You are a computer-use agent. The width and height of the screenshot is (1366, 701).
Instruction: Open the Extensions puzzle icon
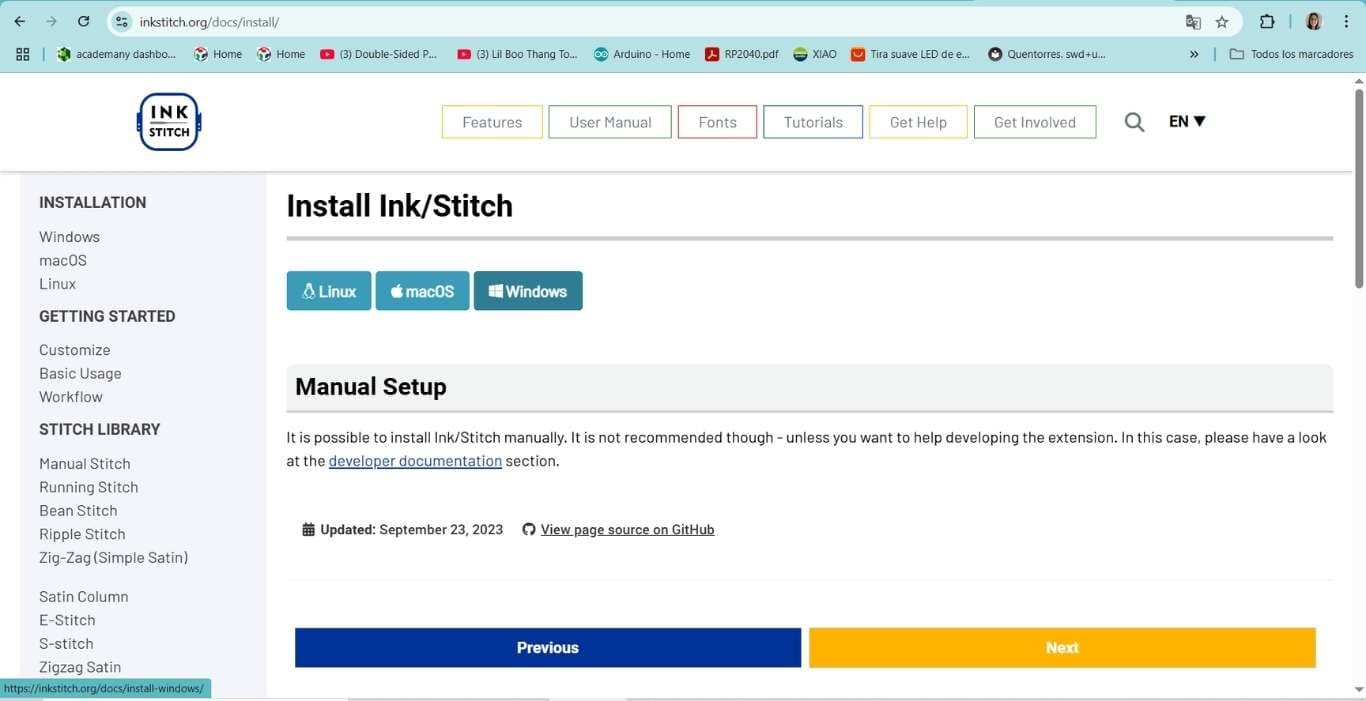[x=1267, y=21]
